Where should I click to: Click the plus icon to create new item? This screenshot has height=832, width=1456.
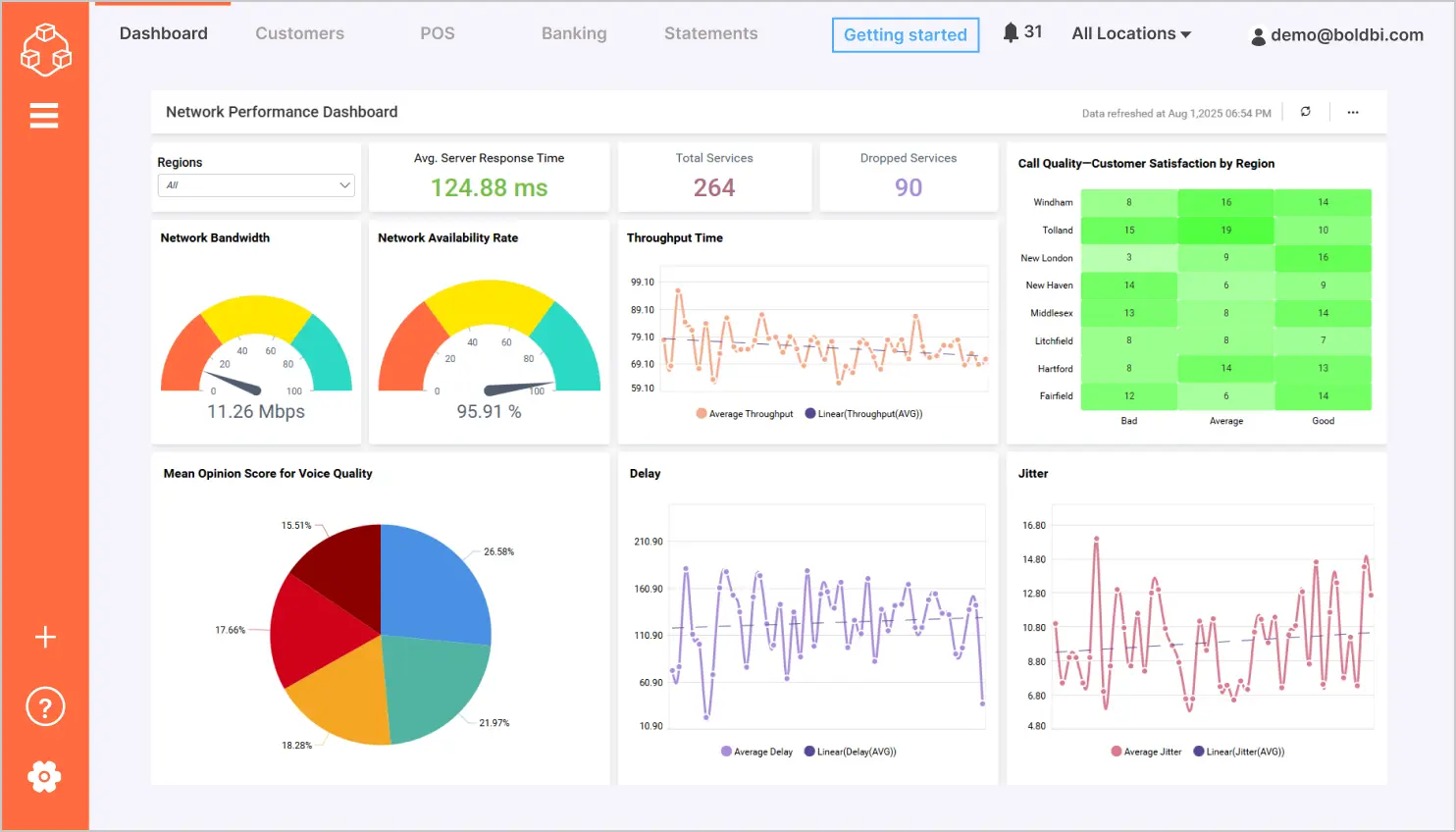(x=45, y=637)
